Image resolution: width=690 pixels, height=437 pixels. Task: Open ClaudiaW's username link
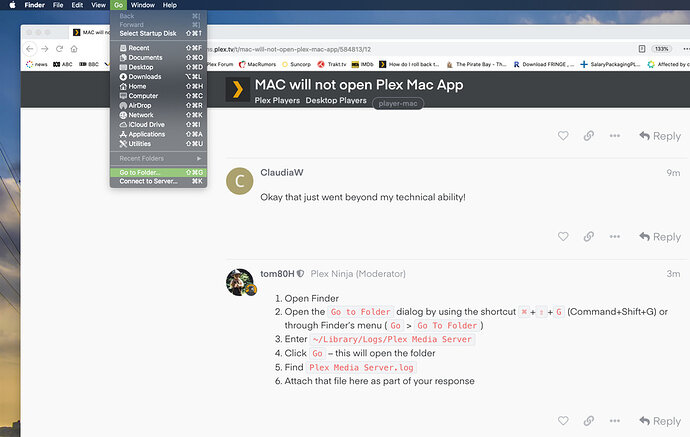282,173
